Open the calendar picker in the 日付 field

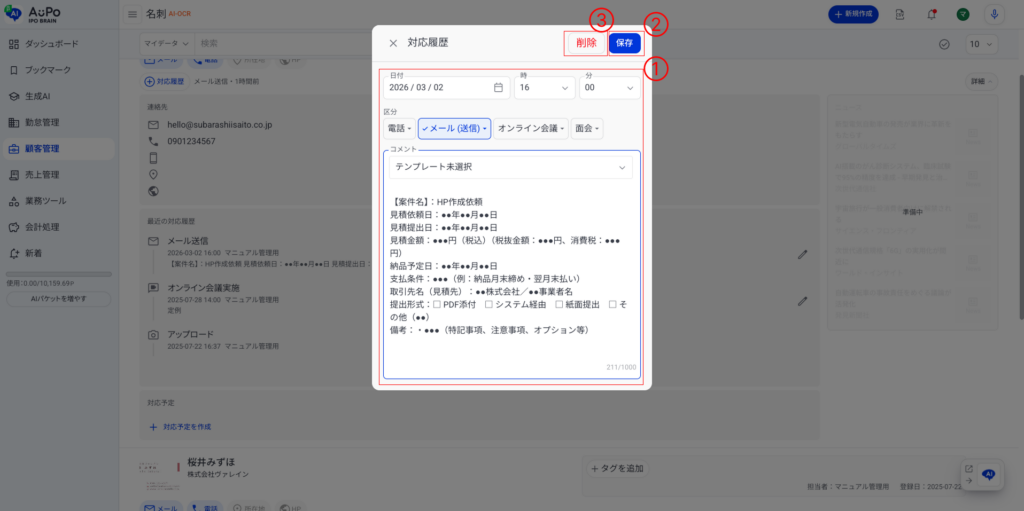click(x=498, y=88)
